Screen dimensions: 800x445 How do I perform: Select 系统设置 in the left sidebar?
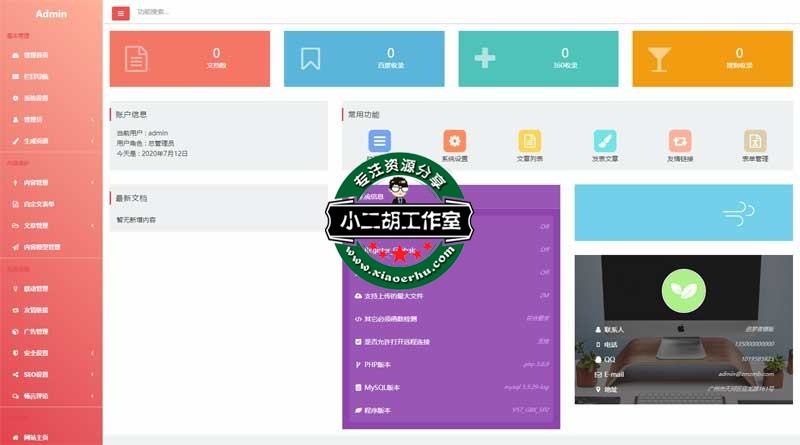(36, 98)
